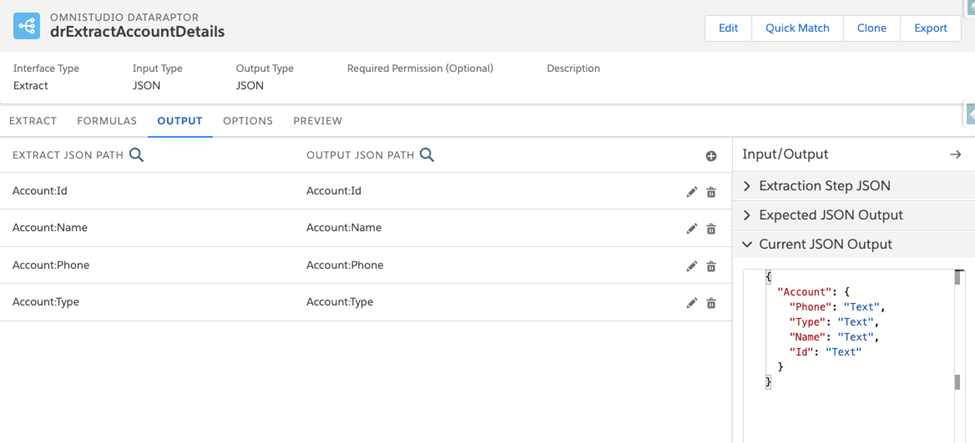The image size is (975, 443).
Task: Click the Account:Name output path cell
Action: coord(344,228)
